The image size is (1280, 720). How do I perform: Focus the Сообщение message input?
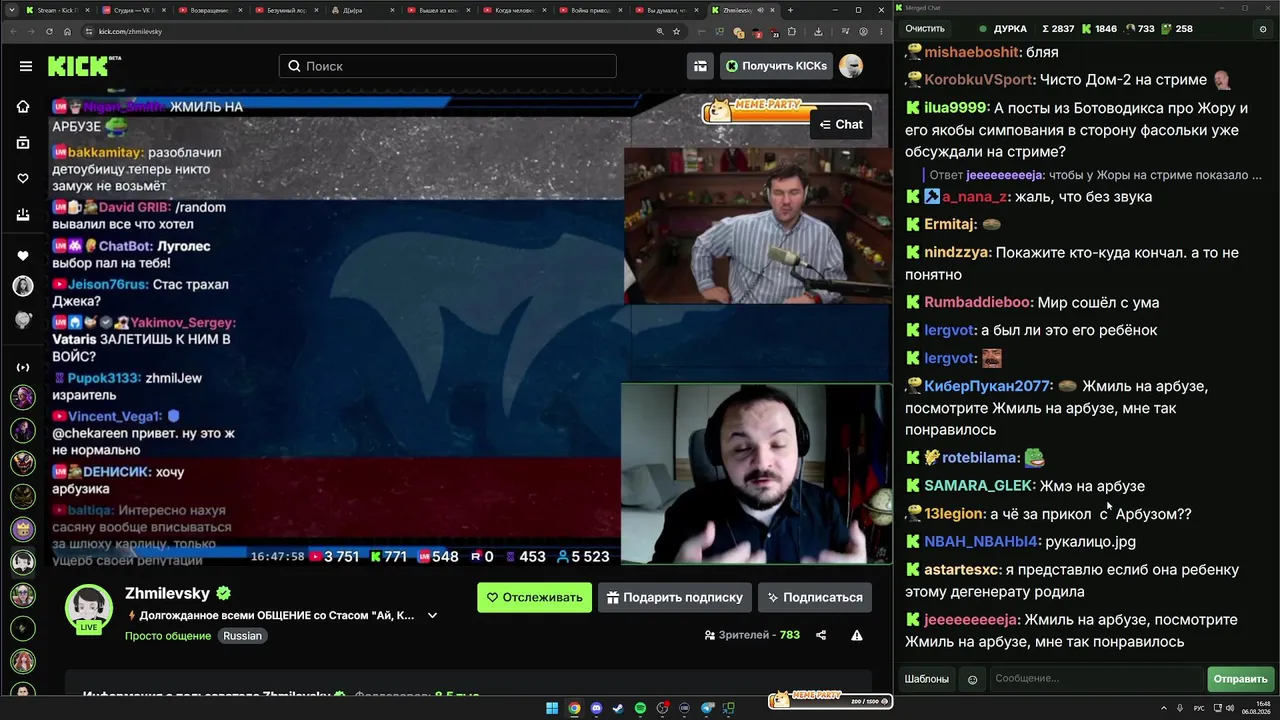point(1097,679)
